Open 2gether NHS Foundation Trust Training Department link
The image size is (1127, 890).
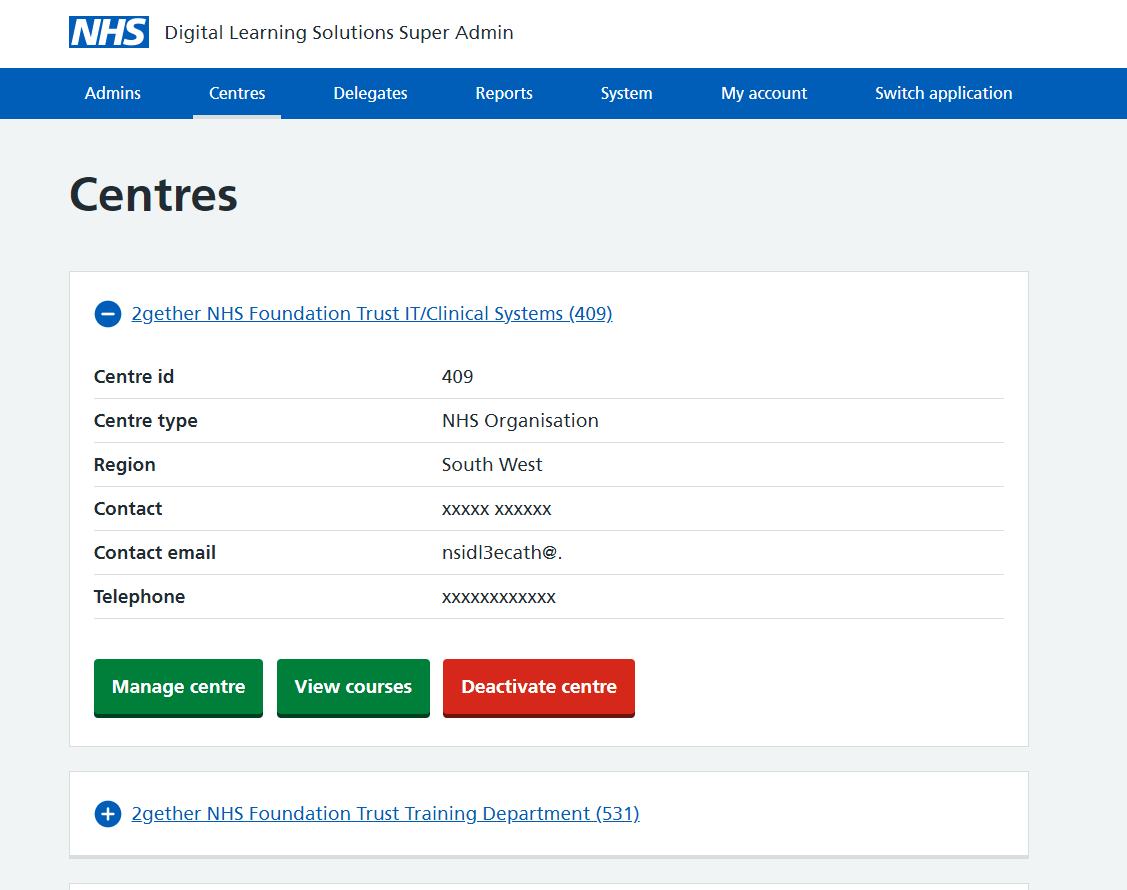coord(385,814)
